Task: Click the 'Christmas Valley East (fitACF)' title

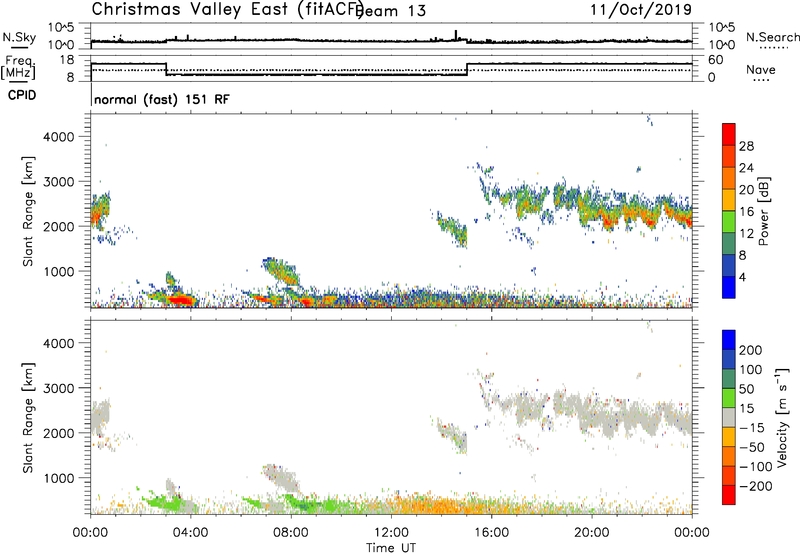Action: point(228,10)
